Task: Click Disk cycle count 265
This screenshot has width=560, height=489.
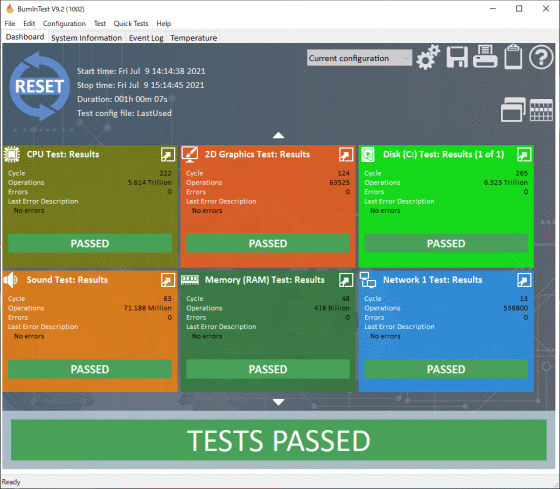Action: click(521, 173)
